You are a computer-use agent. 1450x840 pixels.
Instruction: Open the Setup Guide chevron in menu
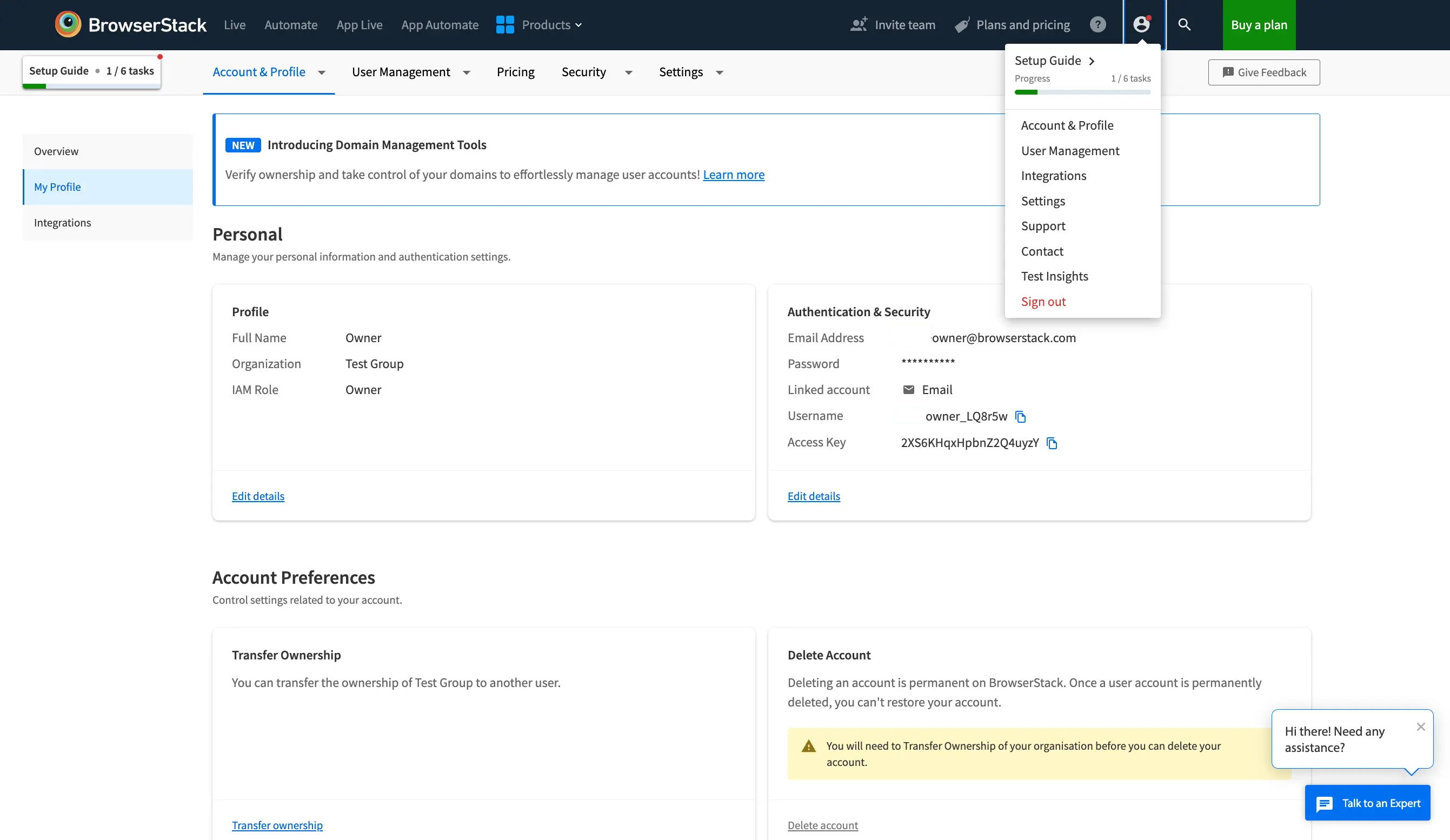pyautogui.click(x=1092, y=61)
